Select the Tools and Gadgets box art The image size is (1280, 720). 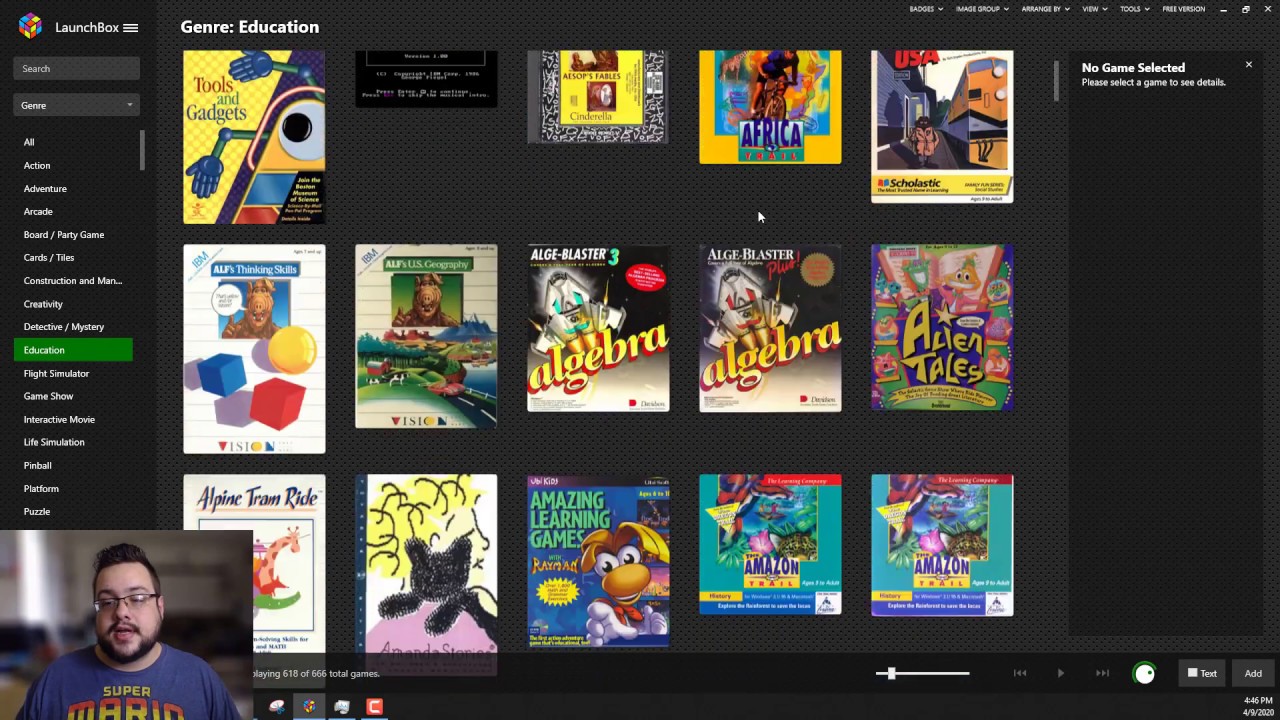[x=254, y=137]
